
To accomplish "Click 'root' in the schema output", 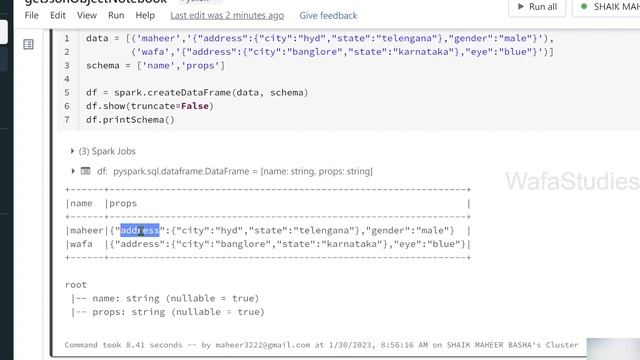I will click(x=76, y=284).
